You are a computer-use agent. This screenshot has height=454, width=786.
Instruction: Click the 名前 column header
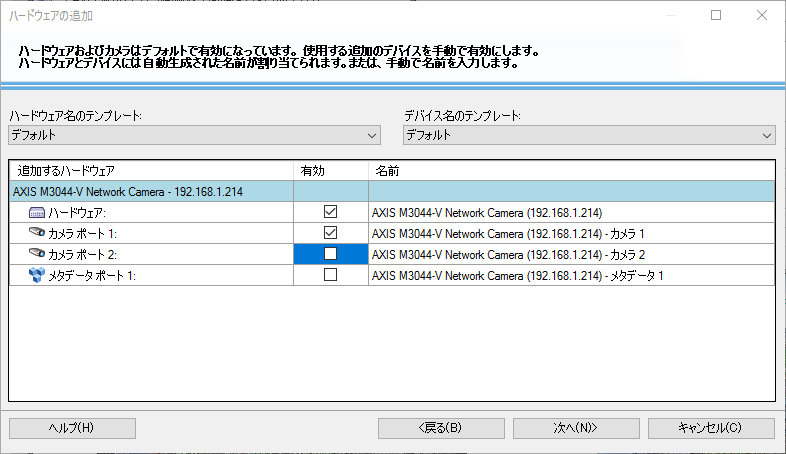coord(571,171)
